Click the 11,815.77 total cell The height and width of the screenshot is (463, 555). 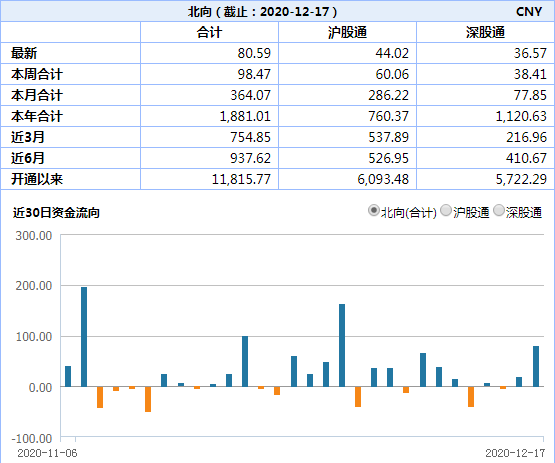[x=241, y=179]
